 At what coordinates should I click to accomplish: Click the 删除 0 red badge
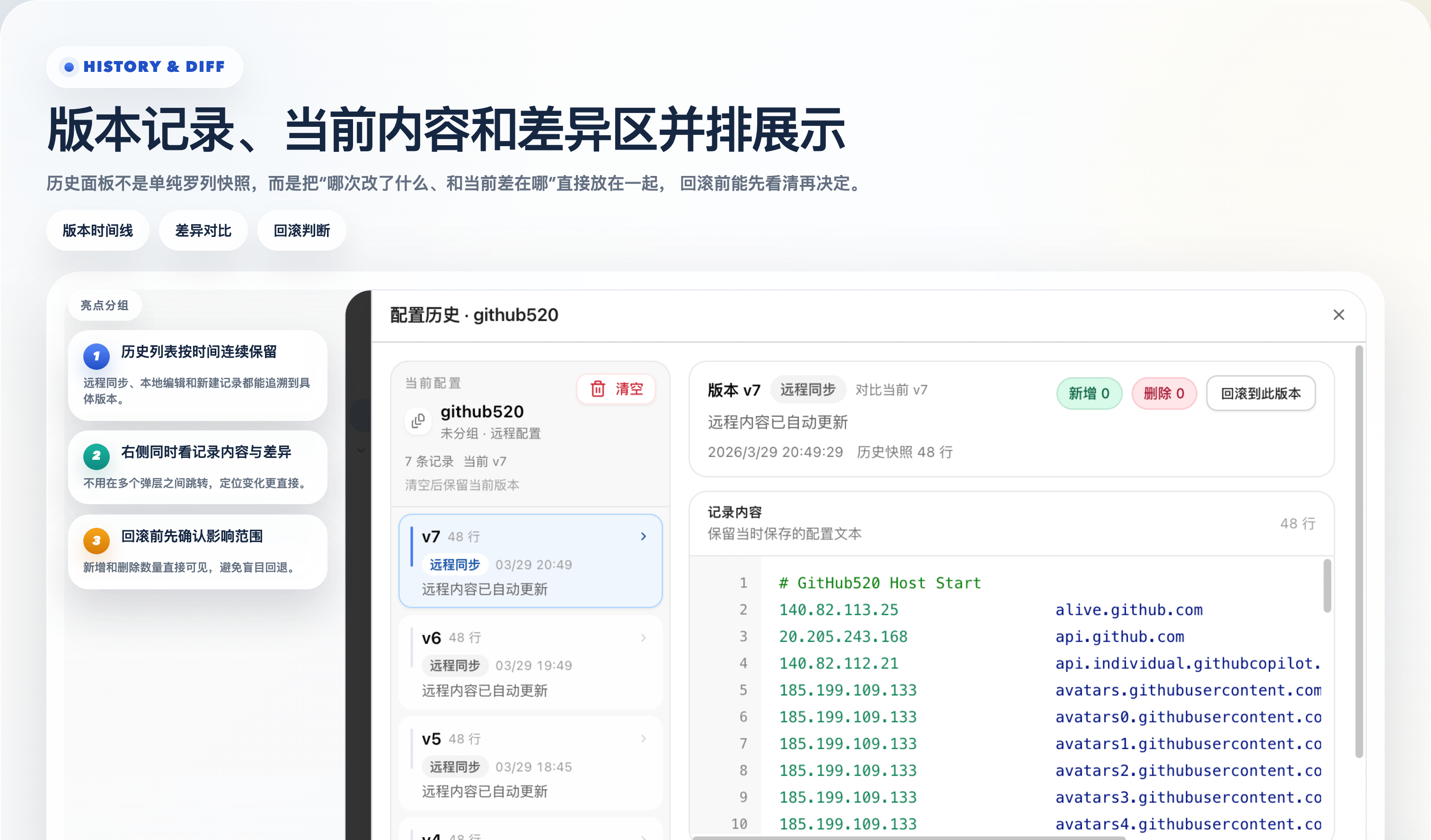pos(1164,394)
